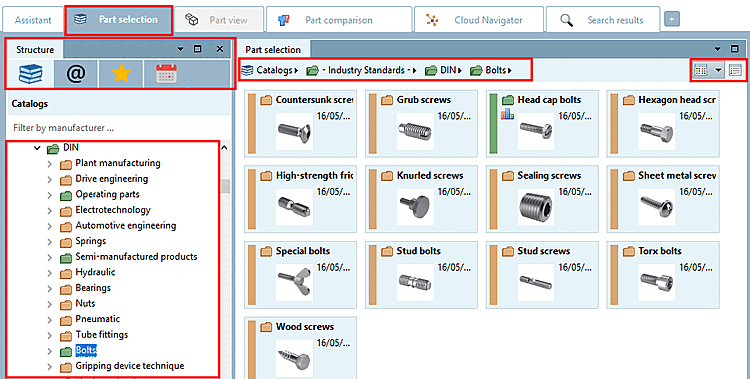Open the Stud screws thumbnail
The width and height of the screenshot is (750, 379).
point(536,281)
